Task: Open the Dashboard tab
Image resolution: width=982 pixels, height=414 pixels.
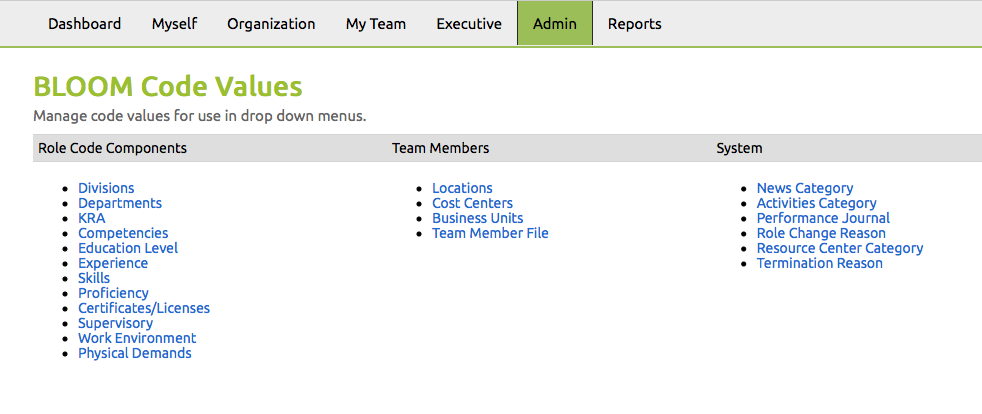Action: point(85,24)
